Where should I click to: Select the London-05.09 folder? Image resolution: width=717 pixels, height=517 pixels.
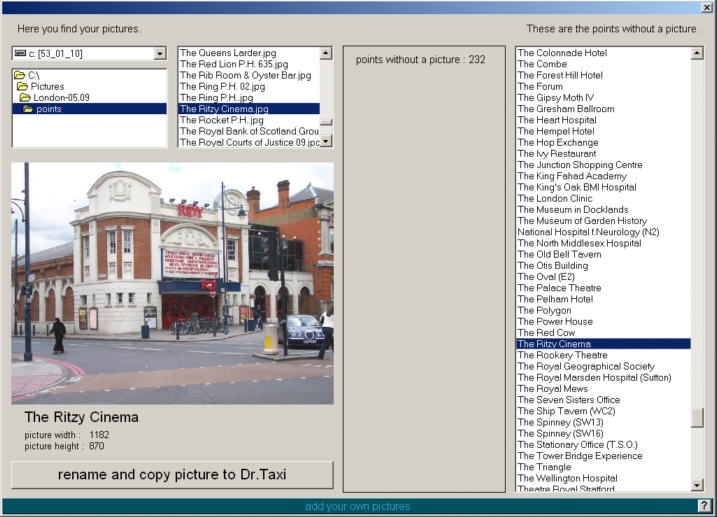coord(60,98)
